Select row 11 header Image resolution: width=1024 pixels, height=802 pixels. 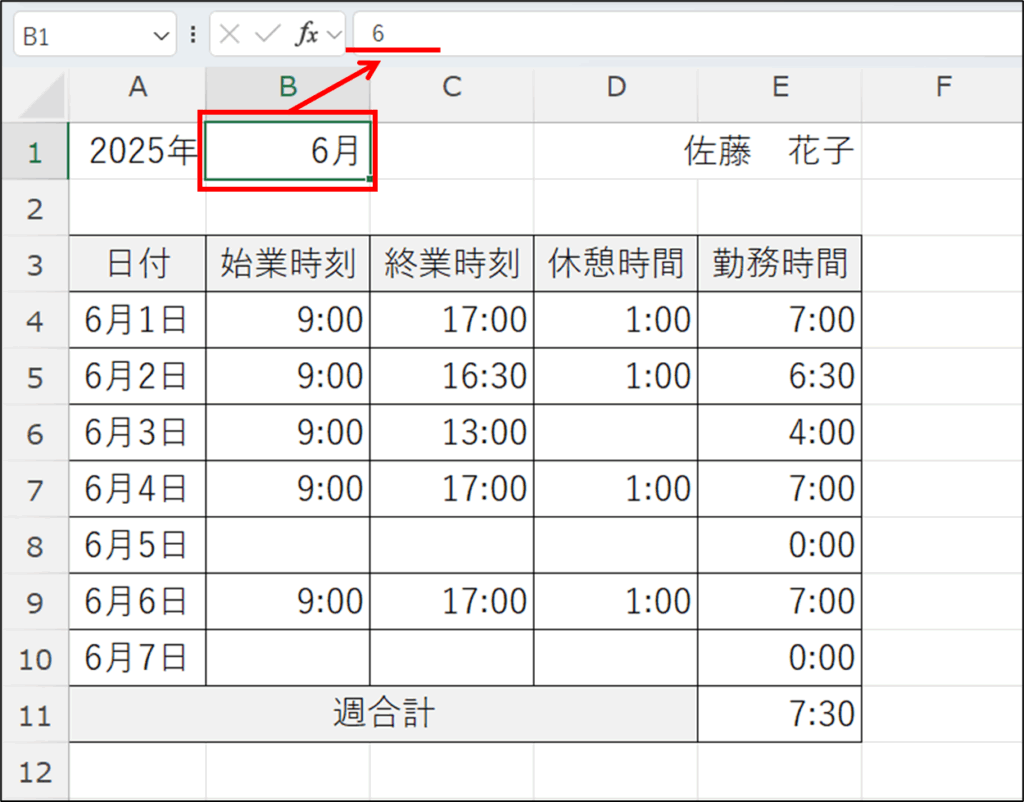point(34,715)
